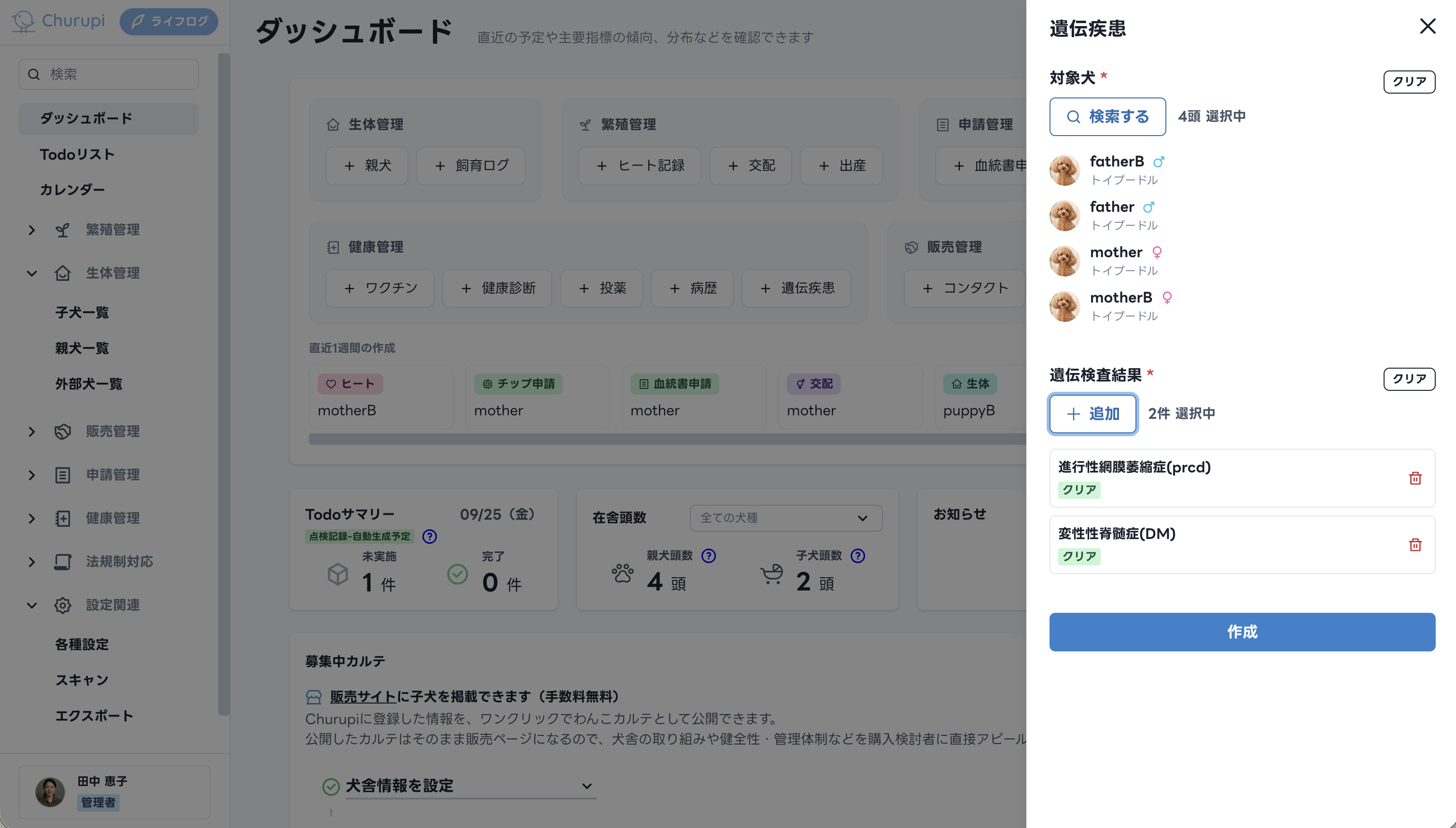
Task: Add a 病歴 record
Action: 692,289
